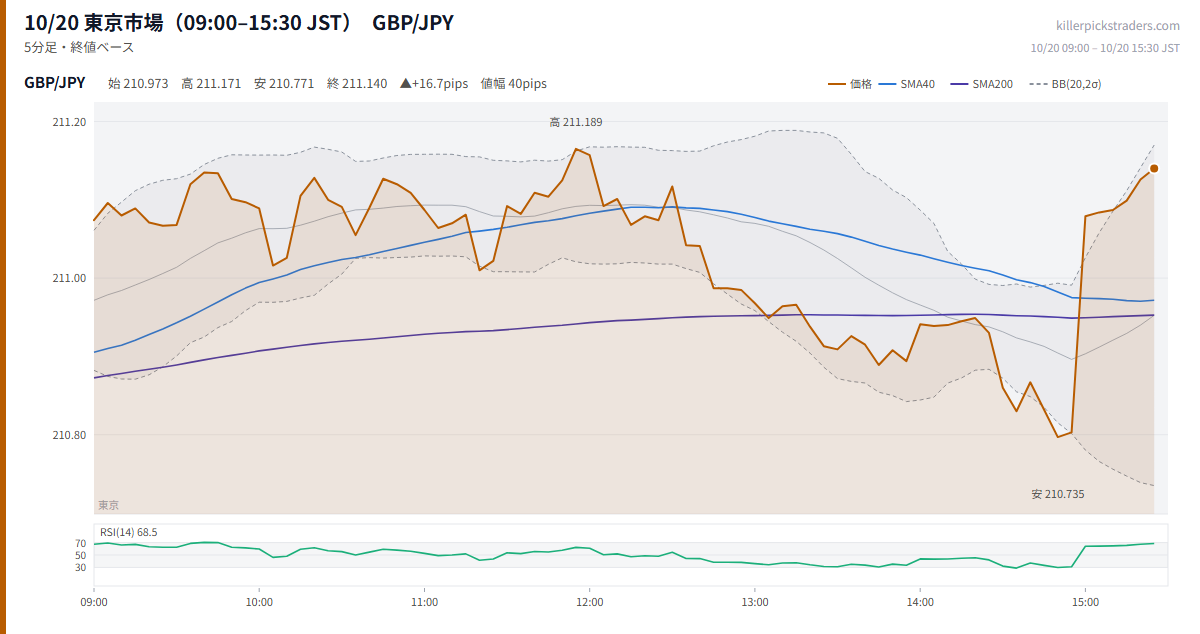Click the 14:00 time axis label
The image size is (1200, 634).
(x=920, y=602)
